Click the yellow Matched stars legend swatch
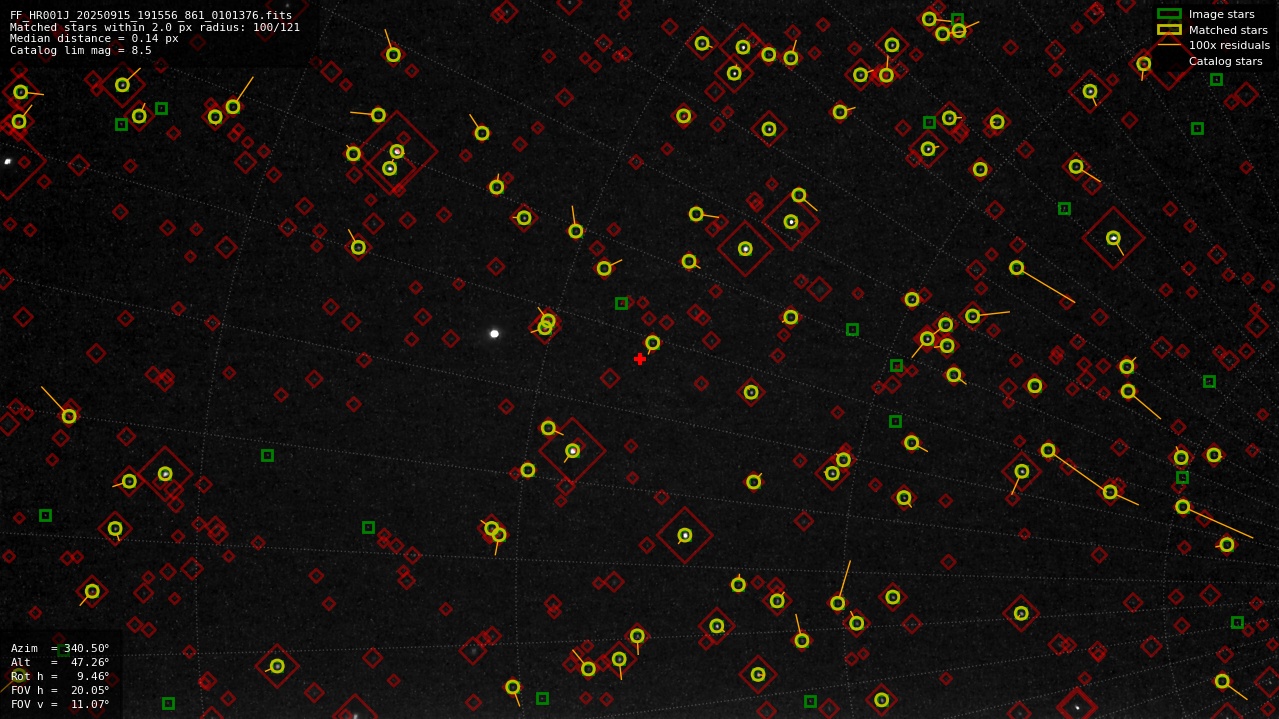The width and height of the screenshot is (1279, 719). (x=1169, y=29)
